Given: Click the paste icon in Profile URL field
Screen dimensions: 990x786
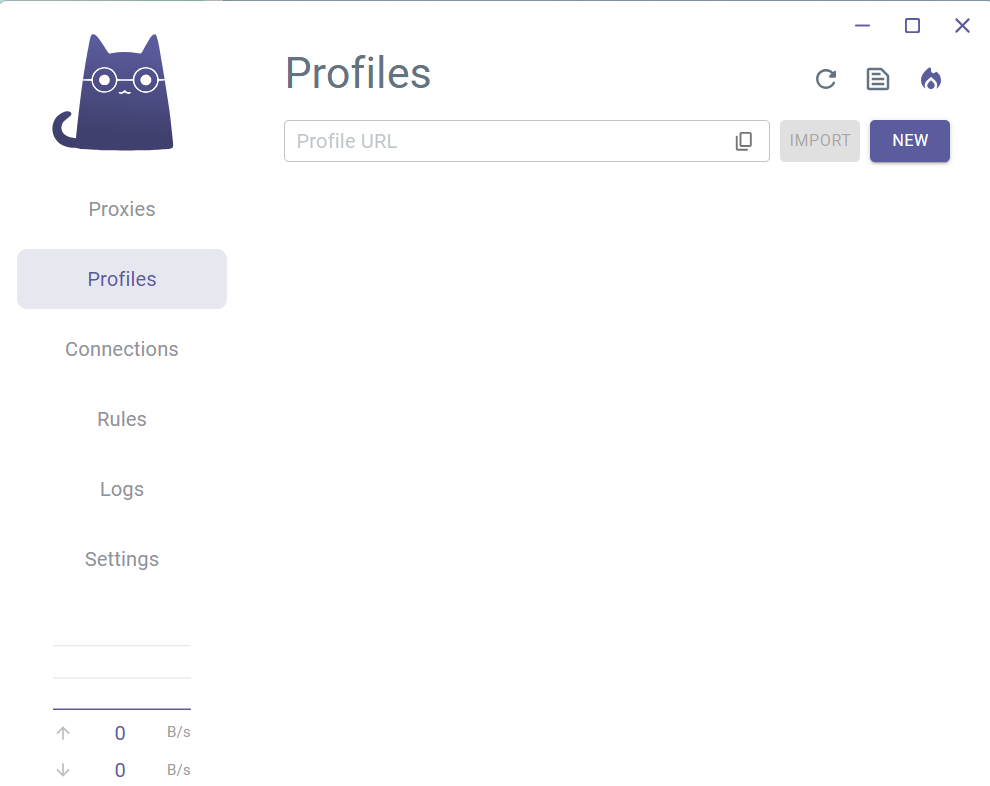Looking at the screenshot, I should (744, 141).
